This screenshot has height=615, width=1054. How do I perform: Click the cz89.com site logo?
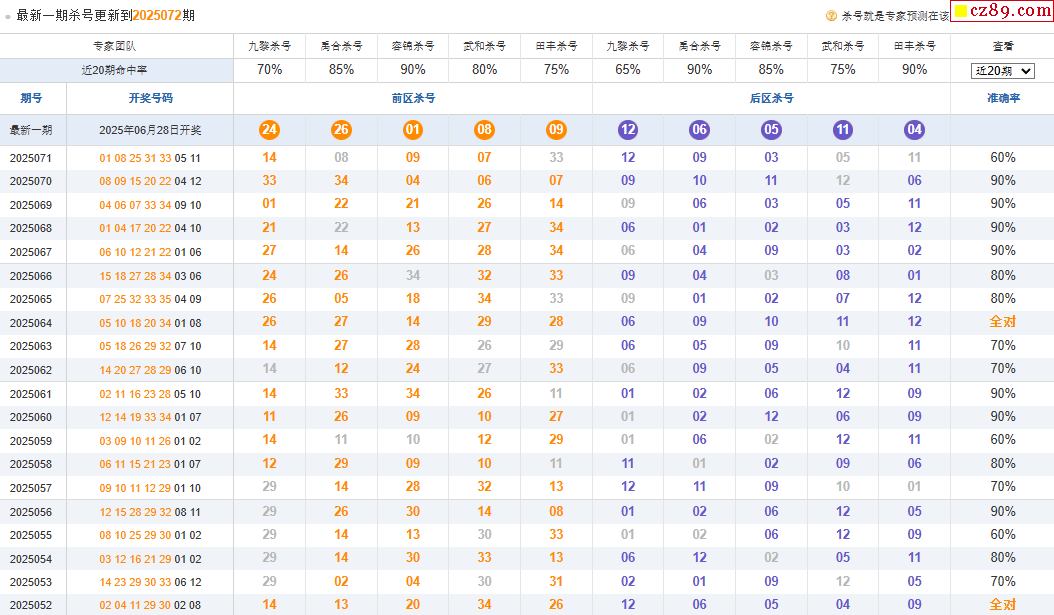1002,11
